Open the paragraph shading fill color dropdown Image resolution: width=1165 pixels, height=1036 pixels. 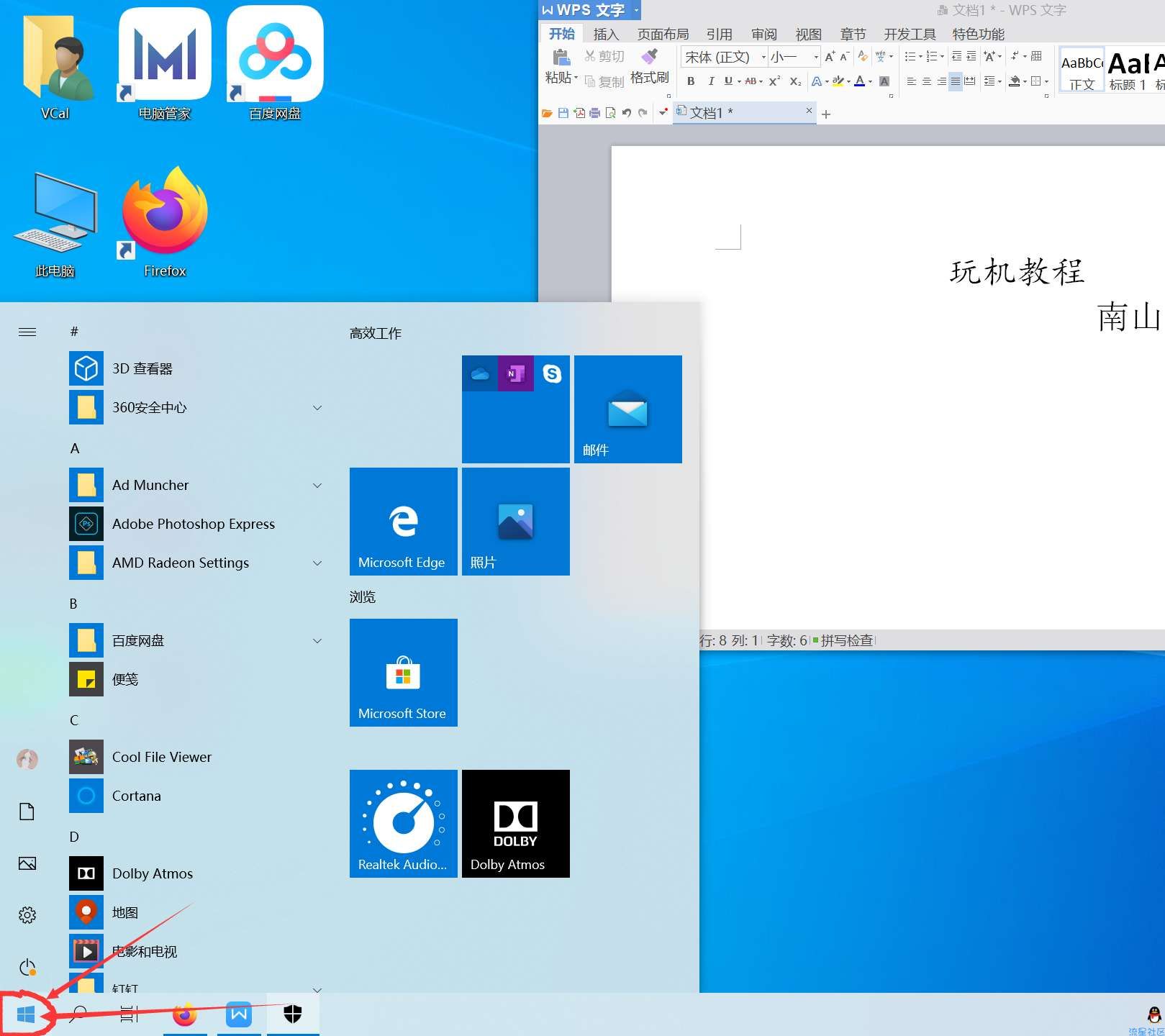pyautogui.click(x=1025, y=82)
